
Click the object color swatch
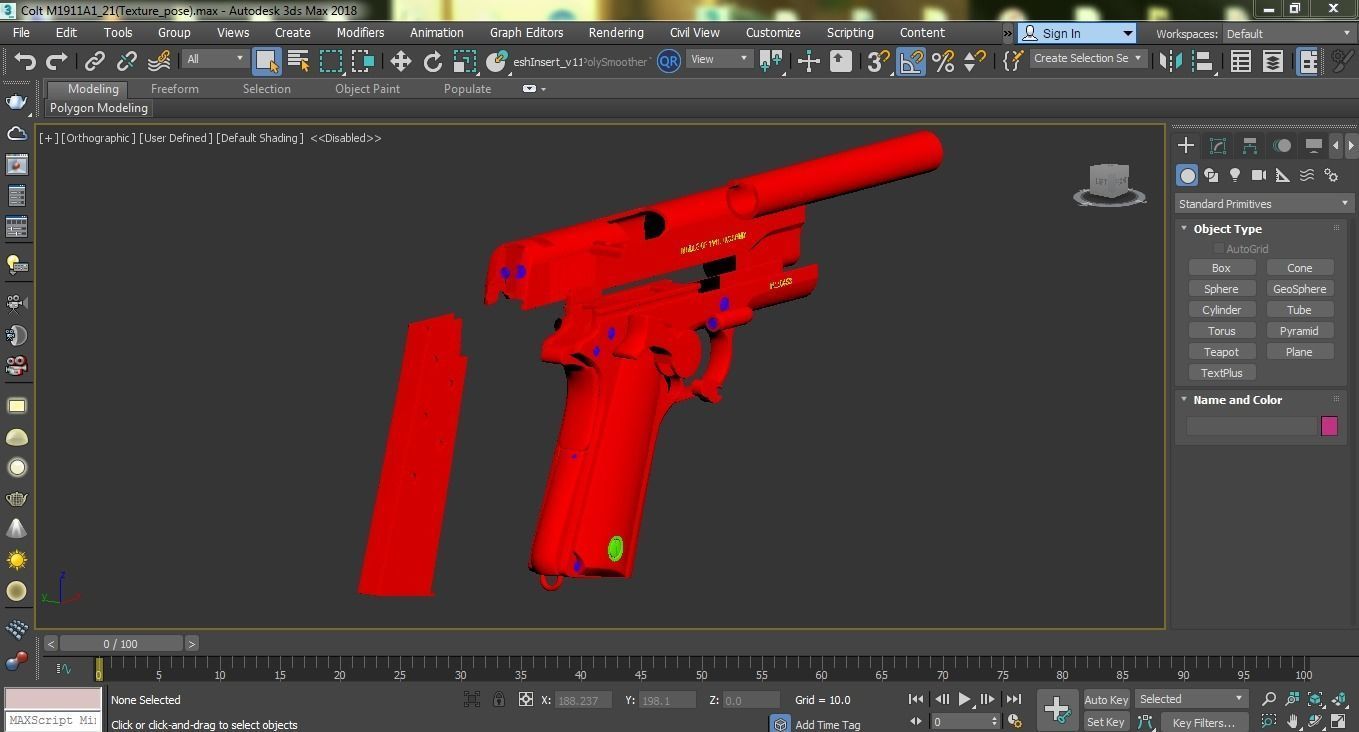coord(1329,426)
